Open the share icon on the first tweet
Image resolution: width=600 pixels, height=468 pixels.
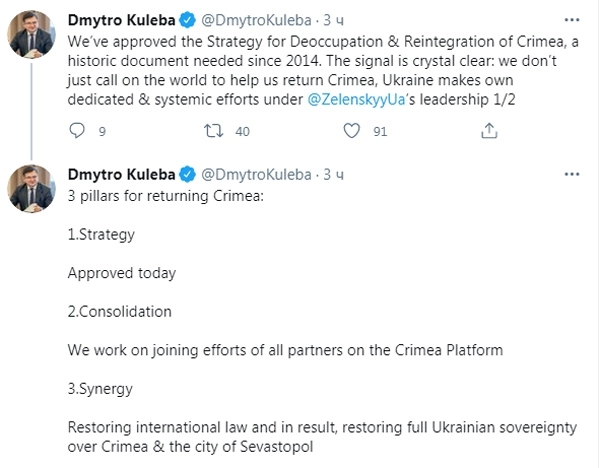tap(489, 131)
